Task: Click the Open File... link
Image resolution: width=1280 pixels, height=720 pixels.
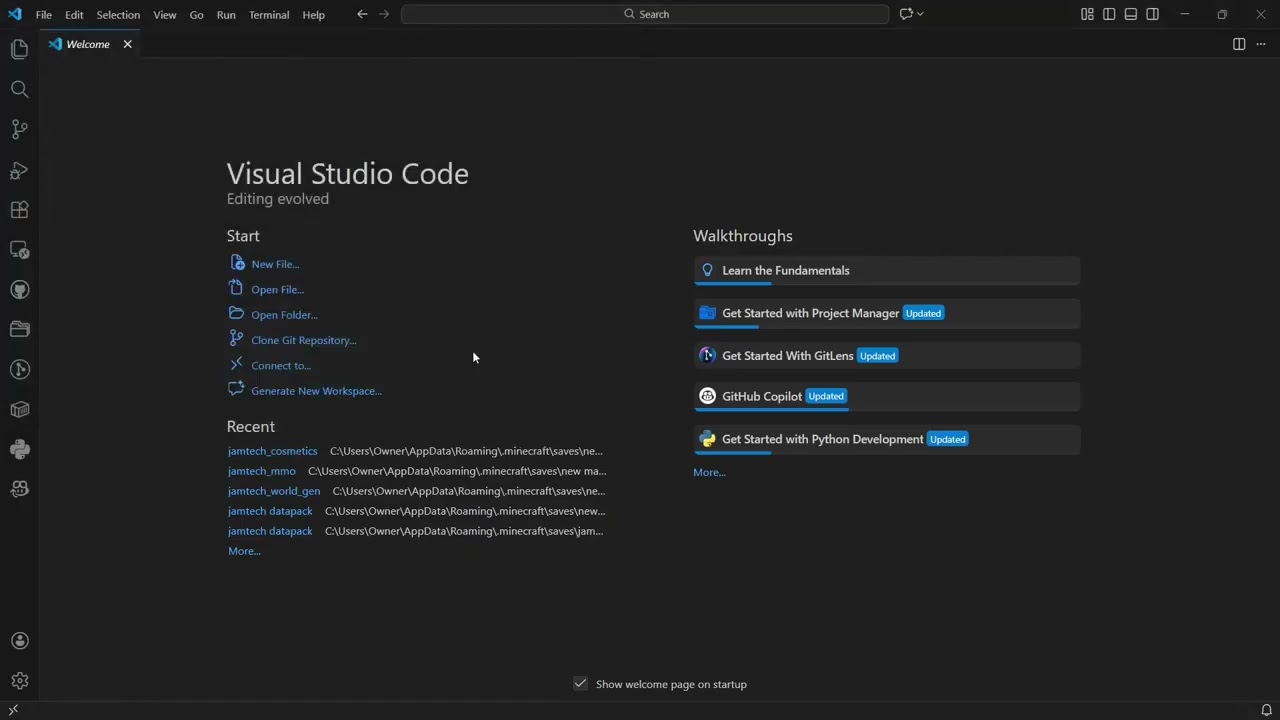Action: [x=277, y=290]
